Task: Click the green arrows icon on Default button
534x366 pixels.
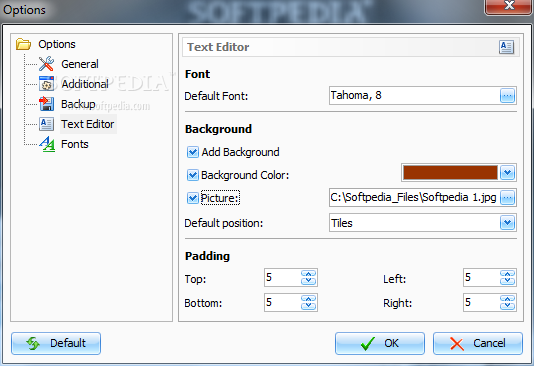Action: [x=33, y=343]
